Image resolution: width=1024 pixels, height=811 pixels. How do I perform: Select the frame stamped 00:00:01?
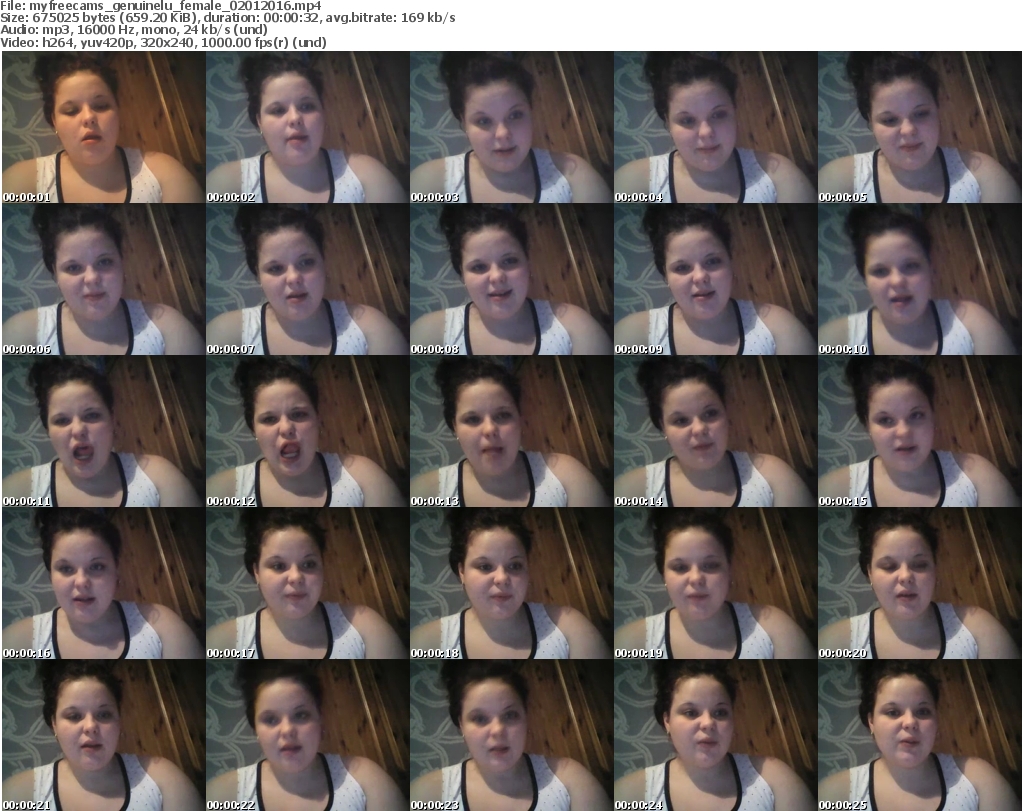coord(103,127)
